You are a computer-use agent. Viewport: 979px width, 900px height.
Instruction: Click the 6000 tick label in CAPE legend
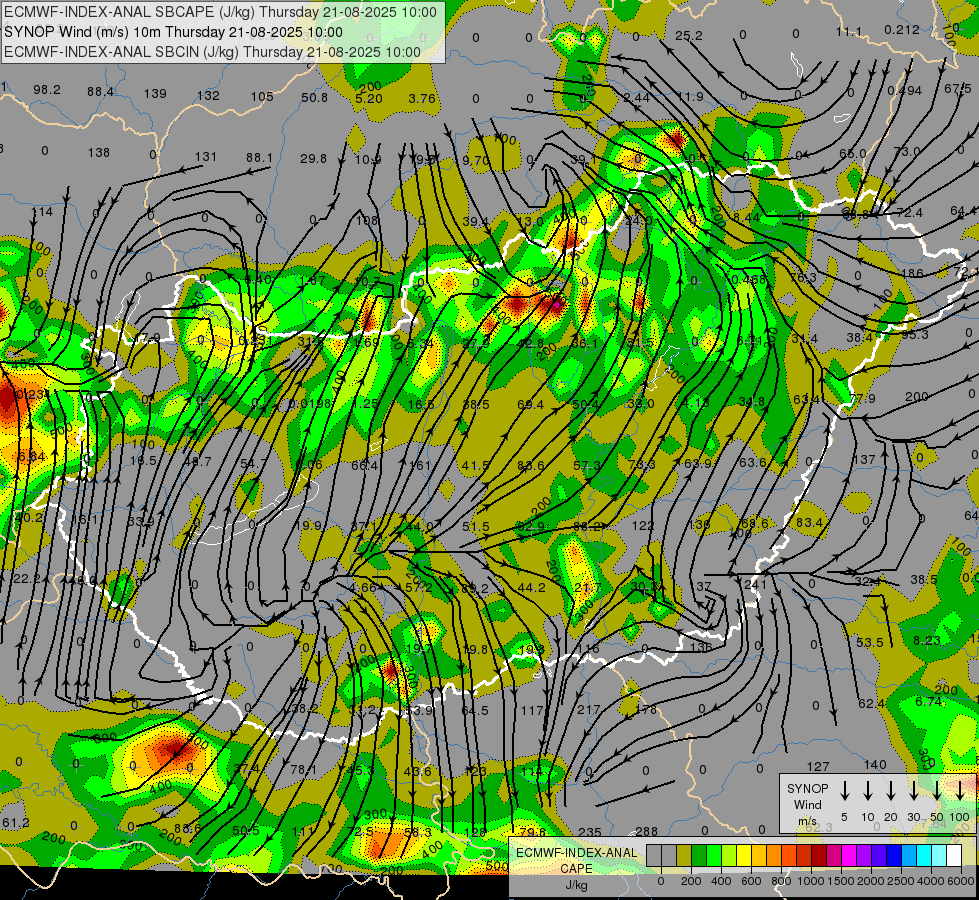[x=960, y=881]
